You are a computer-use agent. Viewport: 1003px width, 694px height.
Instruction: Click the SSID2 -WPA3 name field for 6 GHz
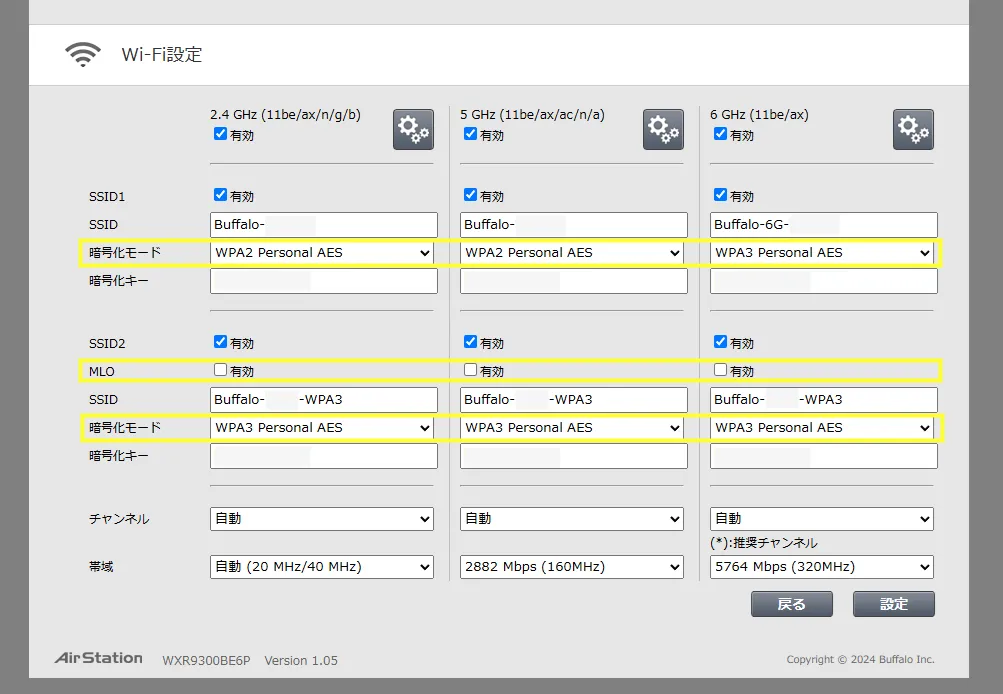click(x=824, y=400)
